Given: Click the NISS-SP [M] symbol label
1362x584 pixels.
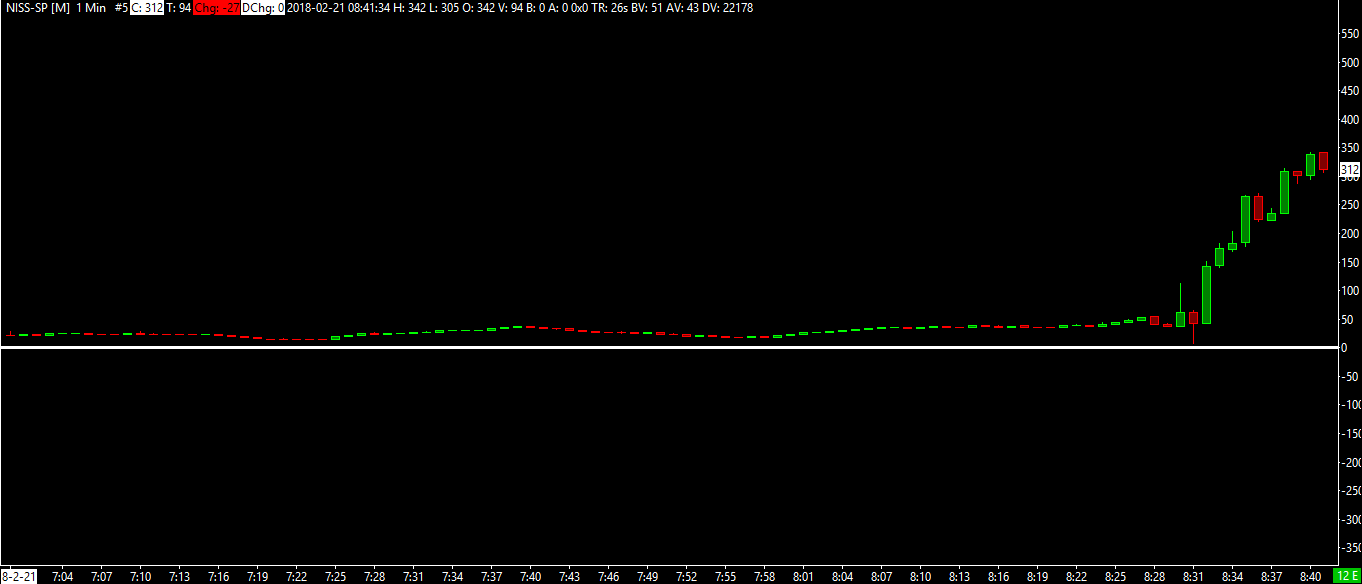Looking at the screenshot, I should pos(38,7).
